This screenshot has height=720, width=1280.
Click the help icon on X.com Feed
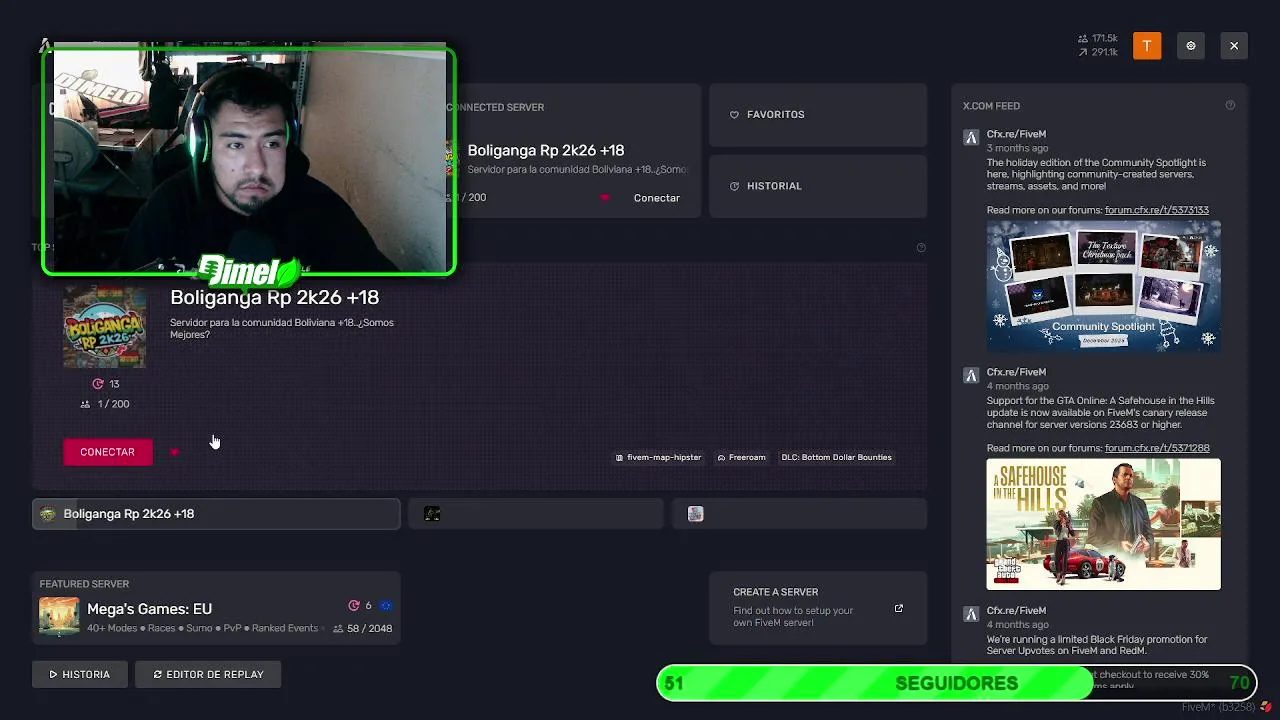coord(1230,105)
